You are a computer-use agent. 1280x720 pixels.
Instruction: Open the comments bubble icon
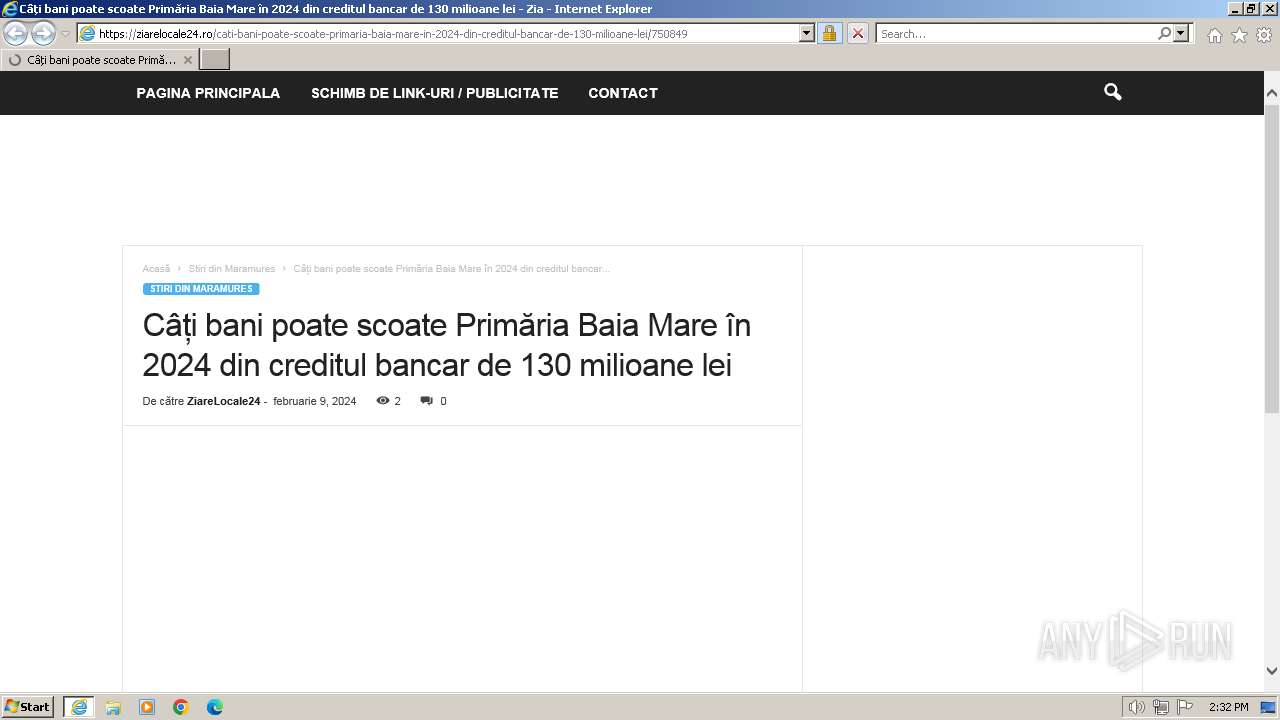pyautogui.click(x=427, y=400)
